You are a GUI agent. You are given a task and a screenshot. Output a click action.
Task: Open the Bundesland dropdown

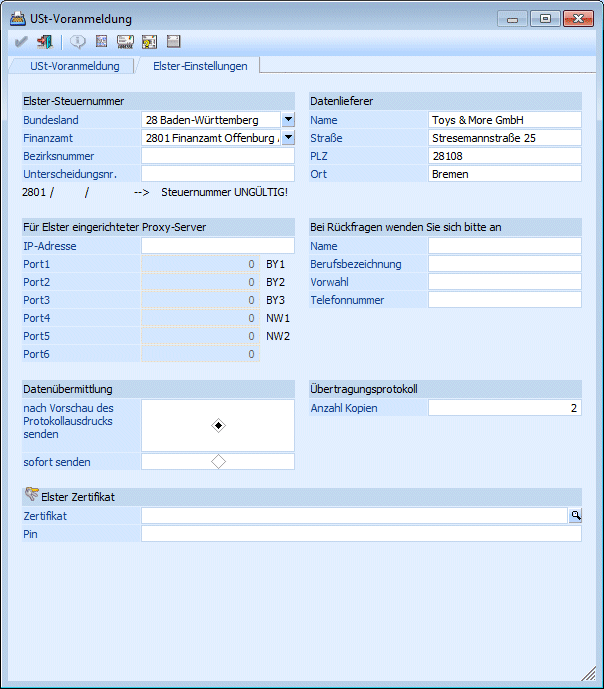pyautogui.click(x=288, y=120)
